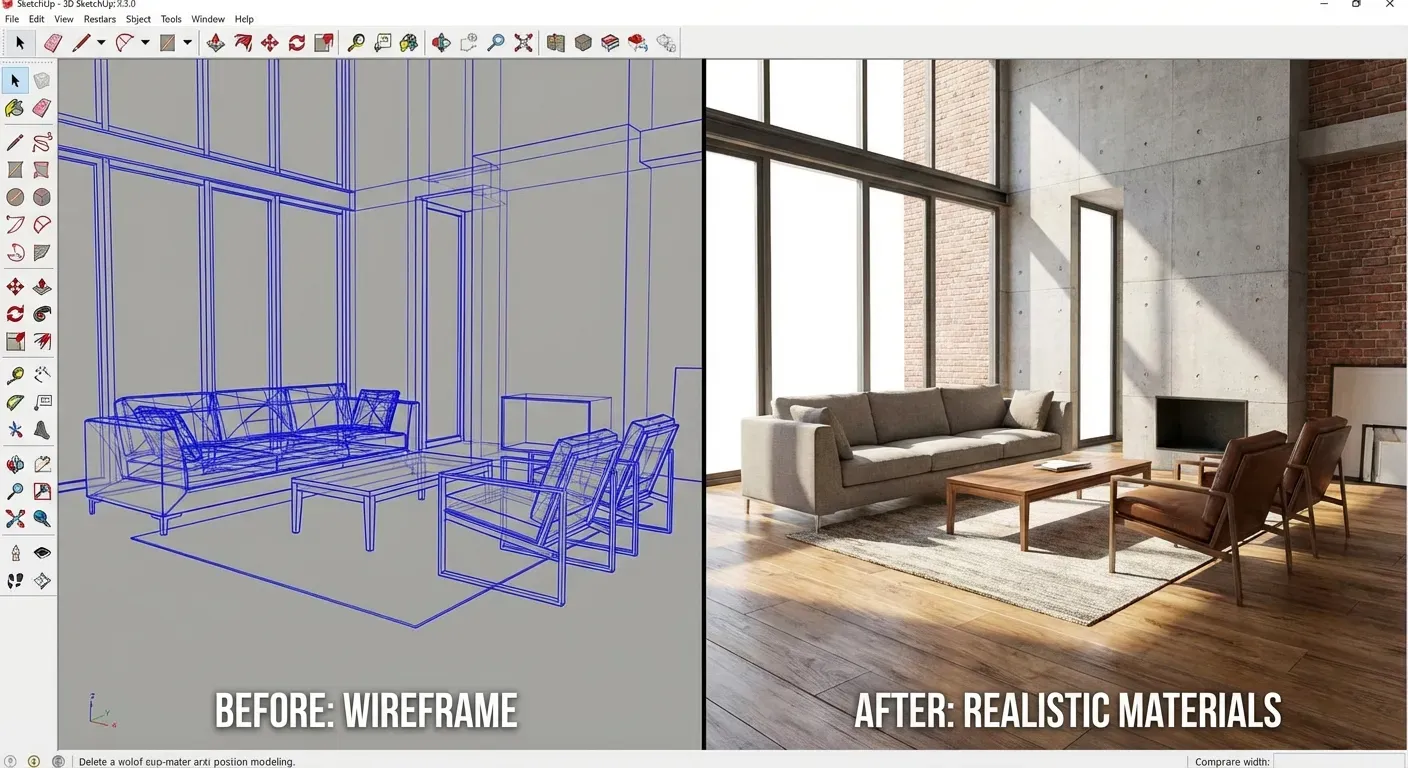Activate the Move tool
This screenshot has height=768, width=1408.
click(x=15, y=285)
